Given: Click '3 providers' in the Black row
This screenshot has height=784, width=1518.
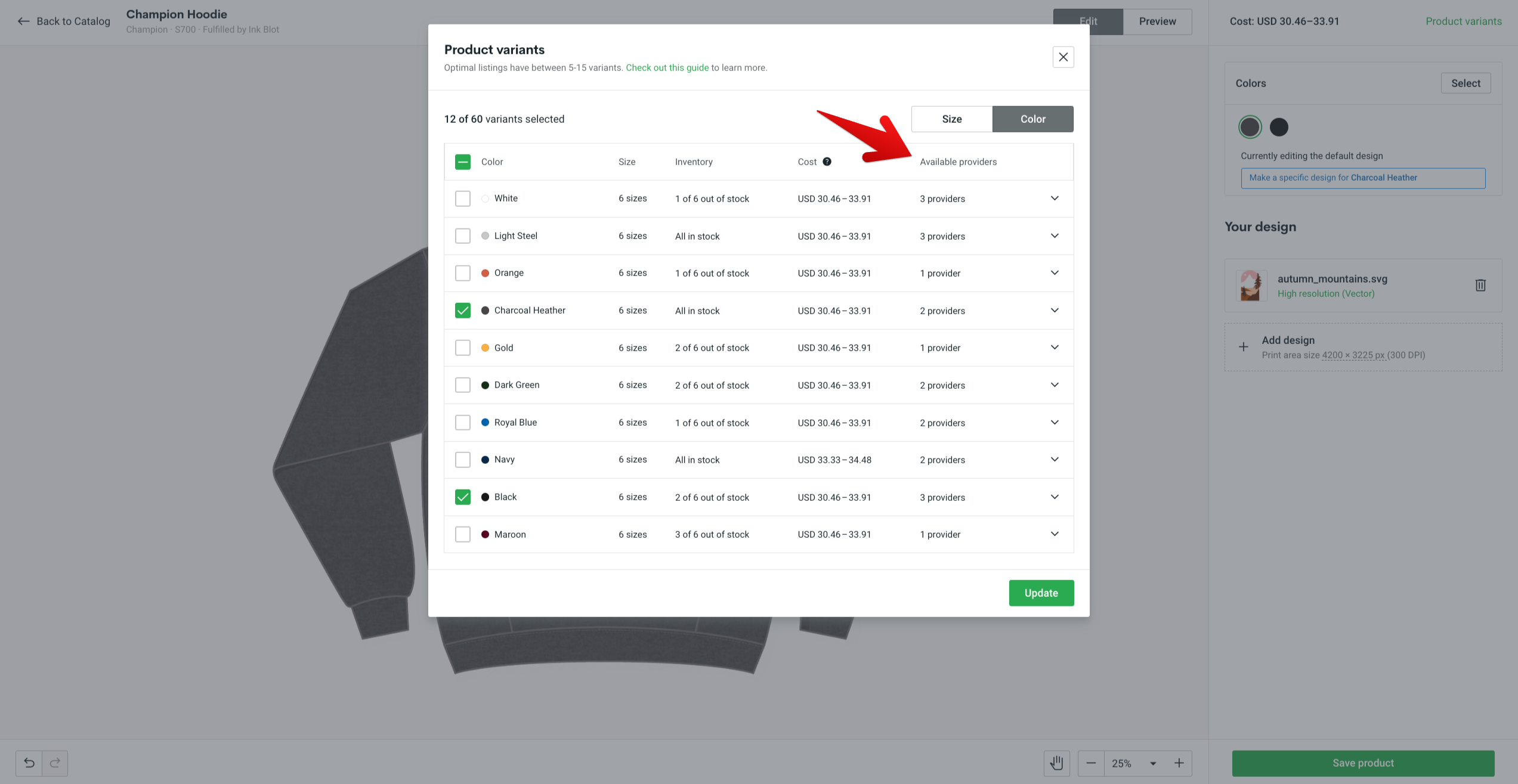Looking at the screenshot, I should (942, 497).
